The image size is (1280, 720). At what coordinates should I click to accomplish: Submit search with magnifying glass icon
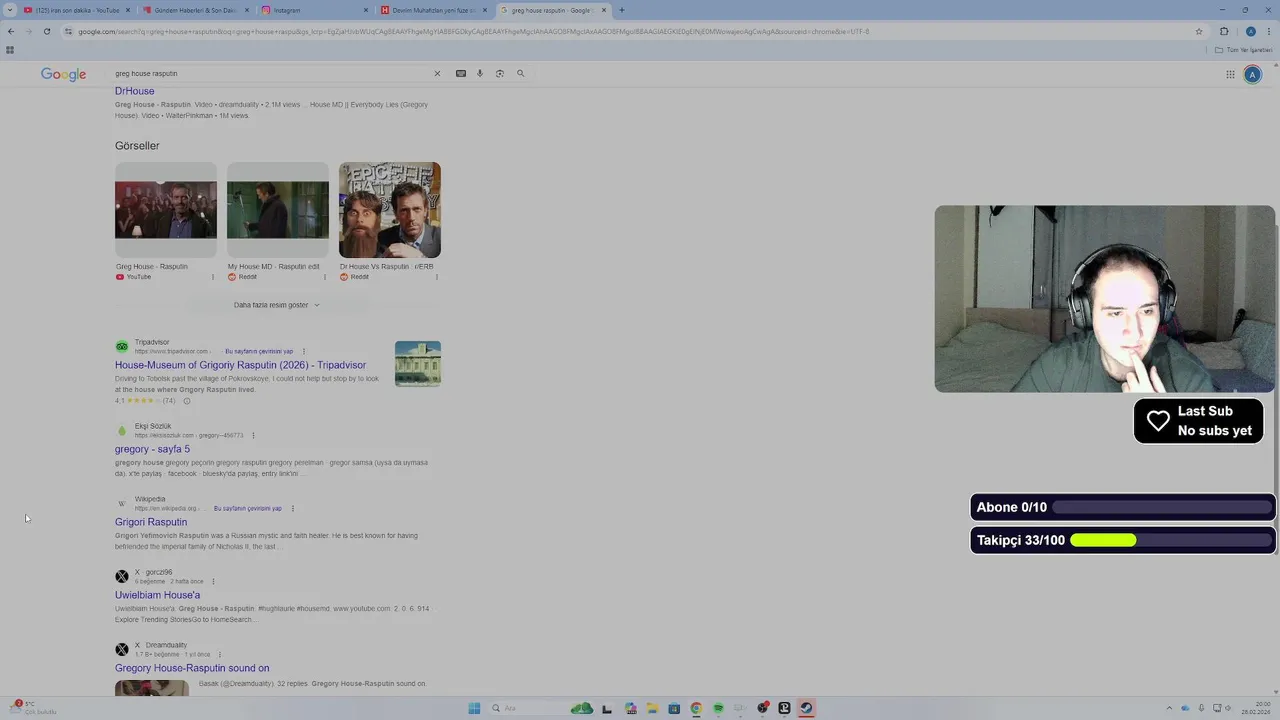click(520, 73)
